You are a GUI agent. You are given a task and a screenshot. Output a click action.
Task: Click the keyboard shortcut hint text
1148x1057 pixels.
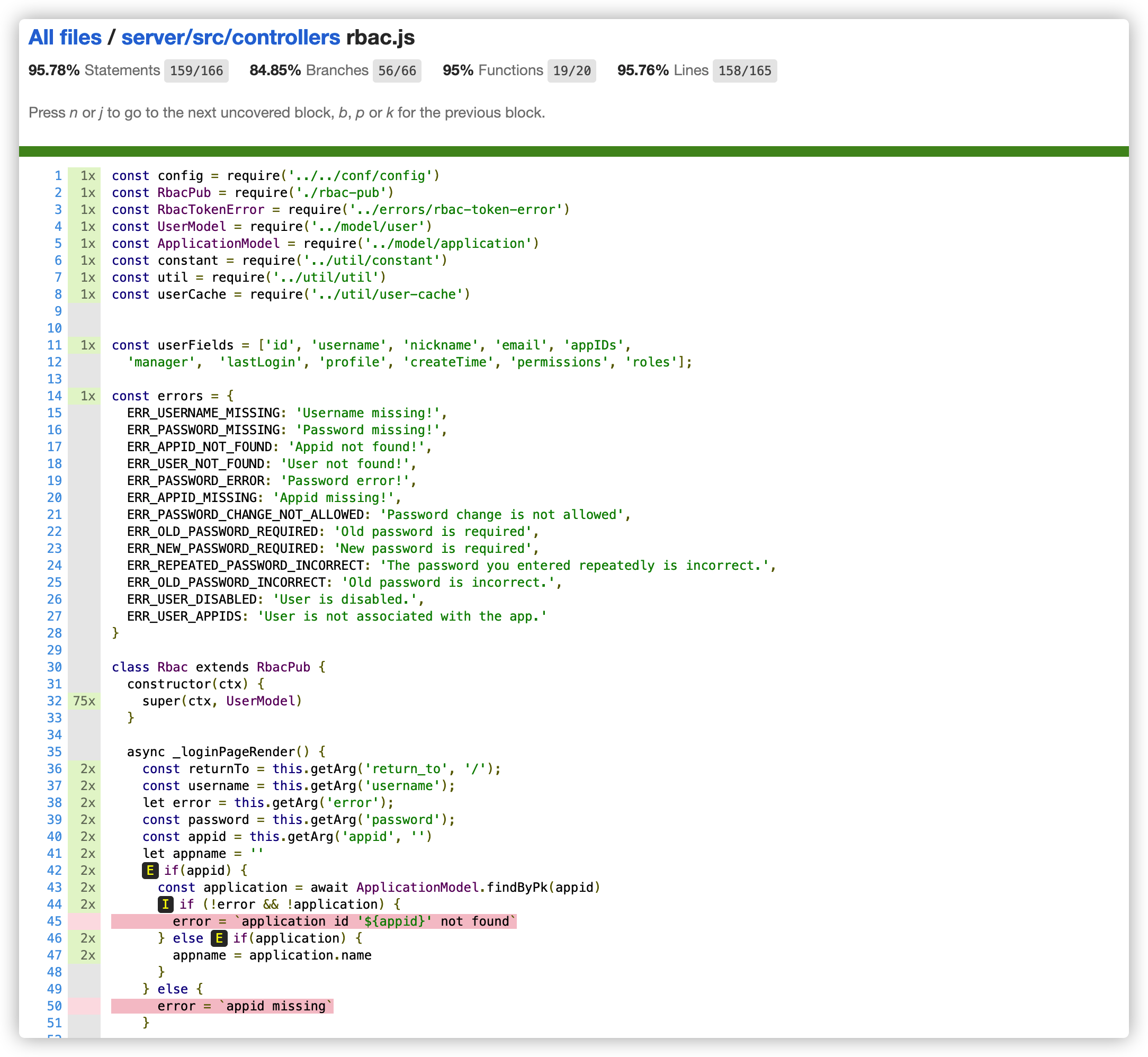[286, 113]
